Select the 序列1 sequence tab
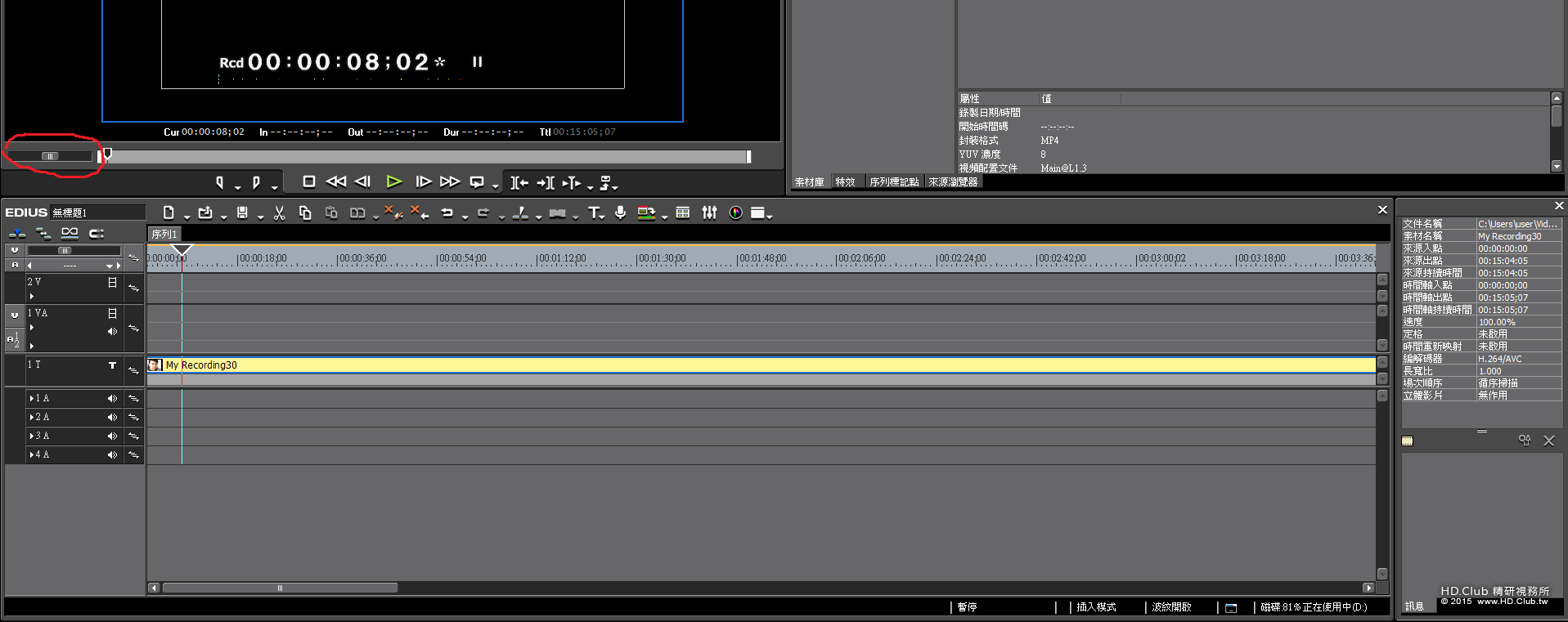1568x622 pixels. pyautogui.click(x=164, y=234)
